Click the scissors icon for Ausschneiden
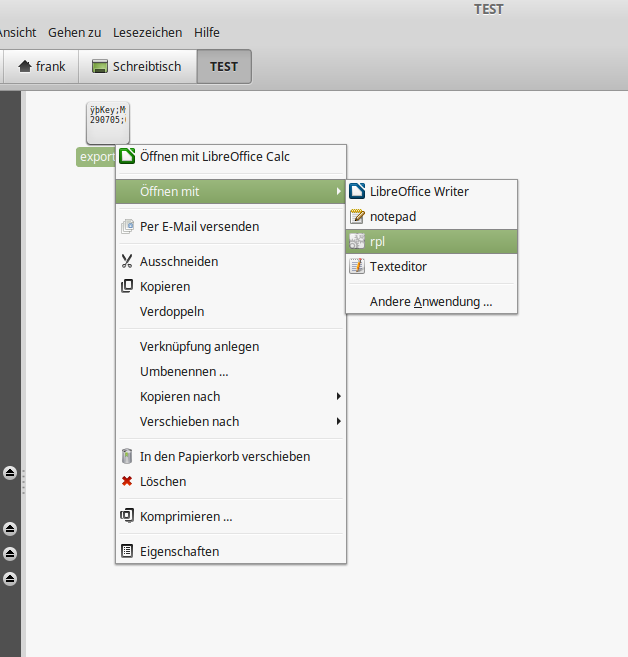Viewport: 628px width, 657px height. 127,261
